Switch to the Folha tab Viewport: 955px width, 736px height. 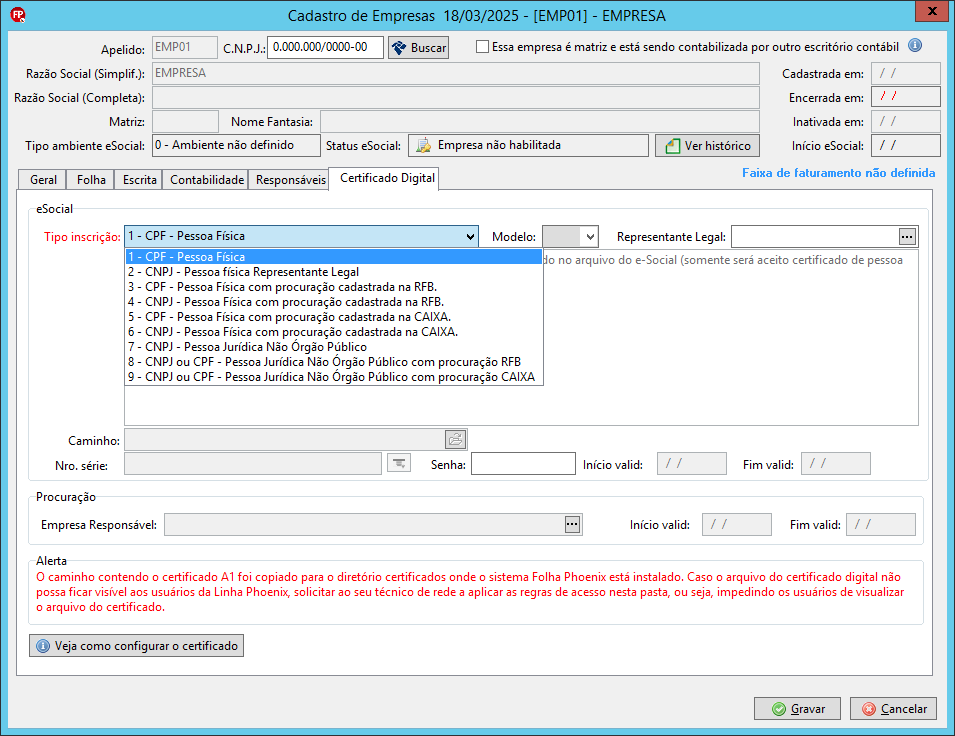tap(91, 180)
